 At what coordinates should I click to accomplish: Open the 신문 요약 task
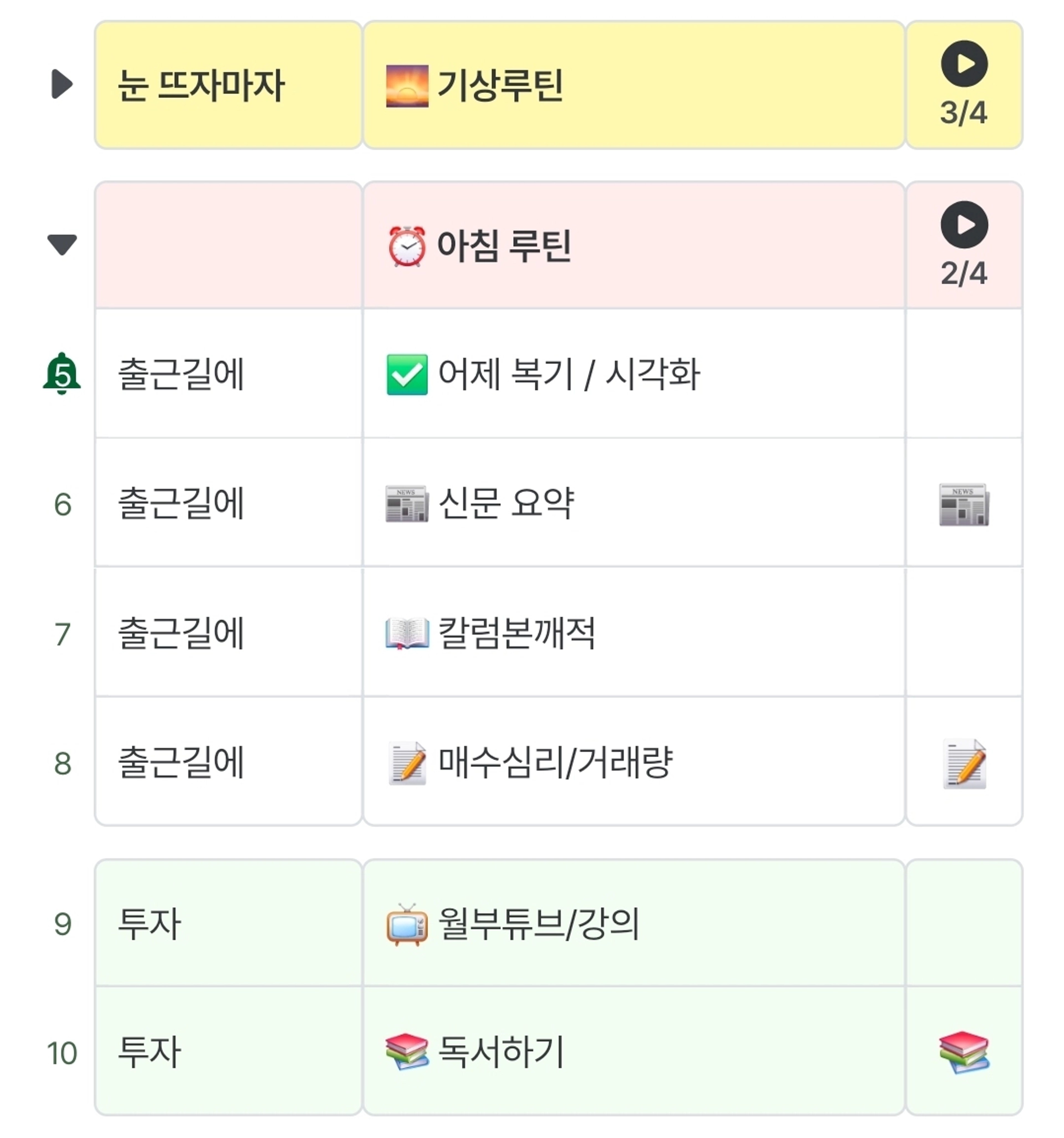(x=634, y=503)
